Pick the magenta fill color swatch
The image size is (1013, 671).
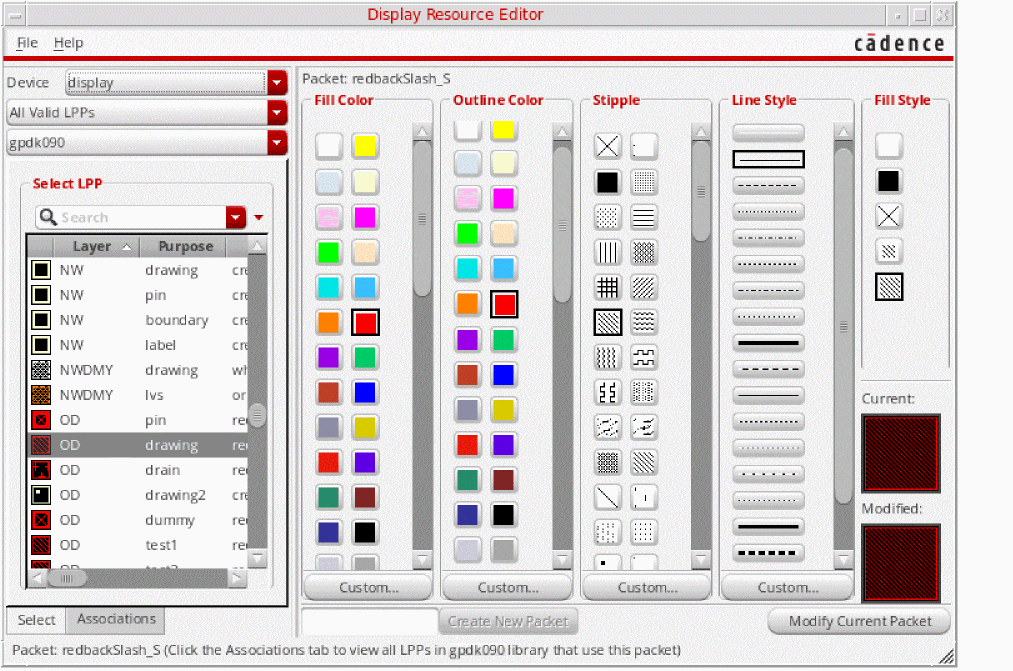tap(365, 217)
